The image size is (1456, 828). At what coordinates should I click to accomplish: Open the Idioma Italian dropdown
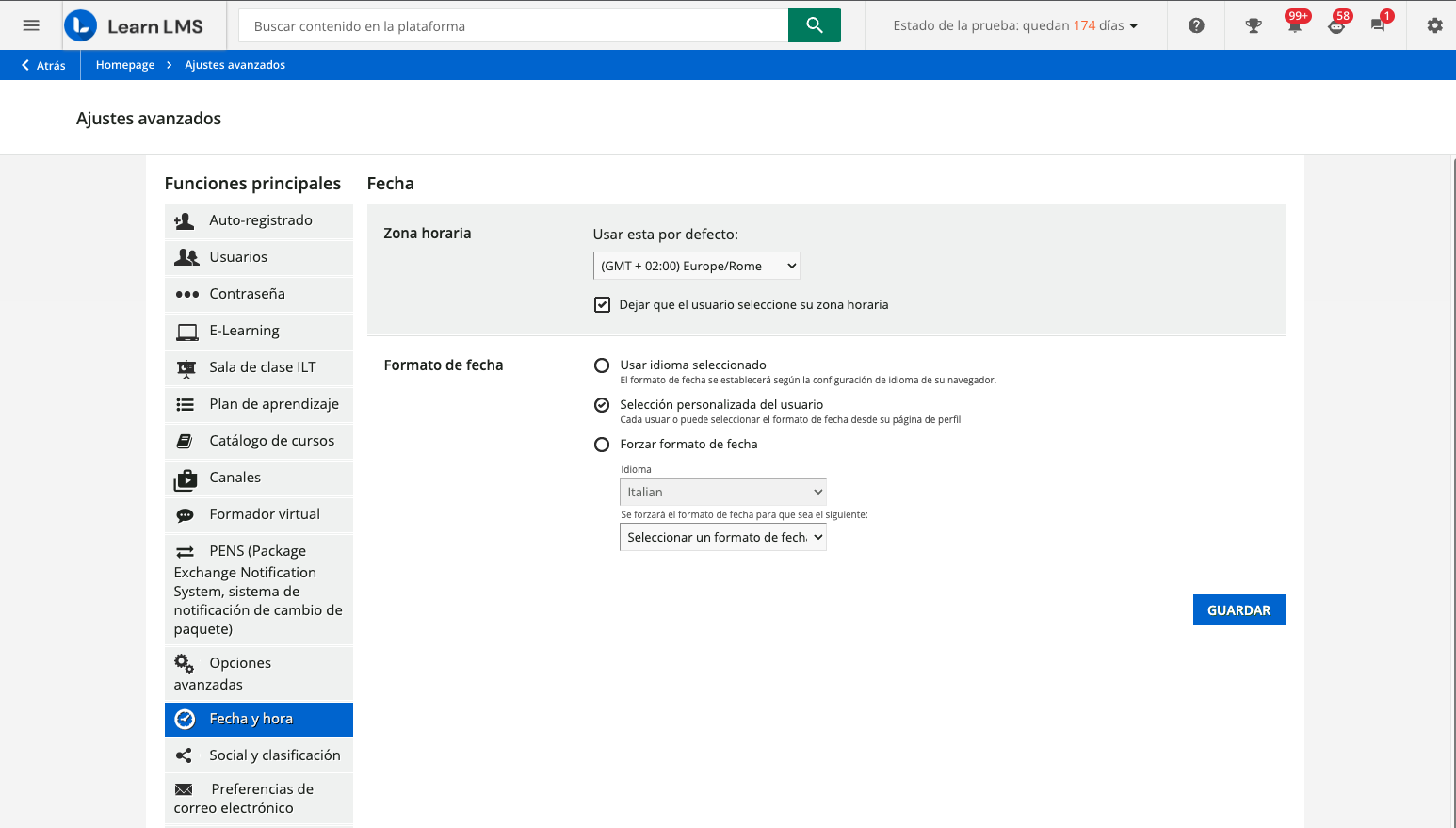coord(723,492)
